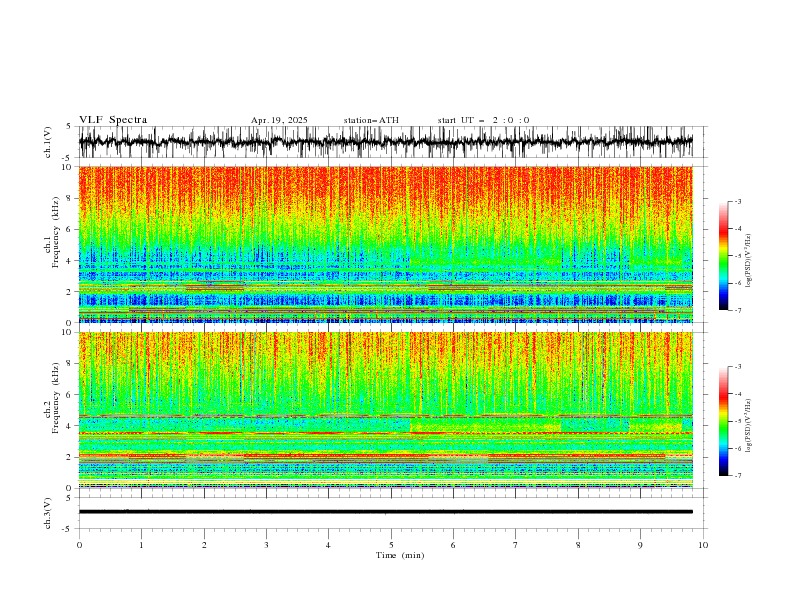Click the "-5" tick on ch.1(V) axis
Screen dimensions: 792x612
point(67,158)
